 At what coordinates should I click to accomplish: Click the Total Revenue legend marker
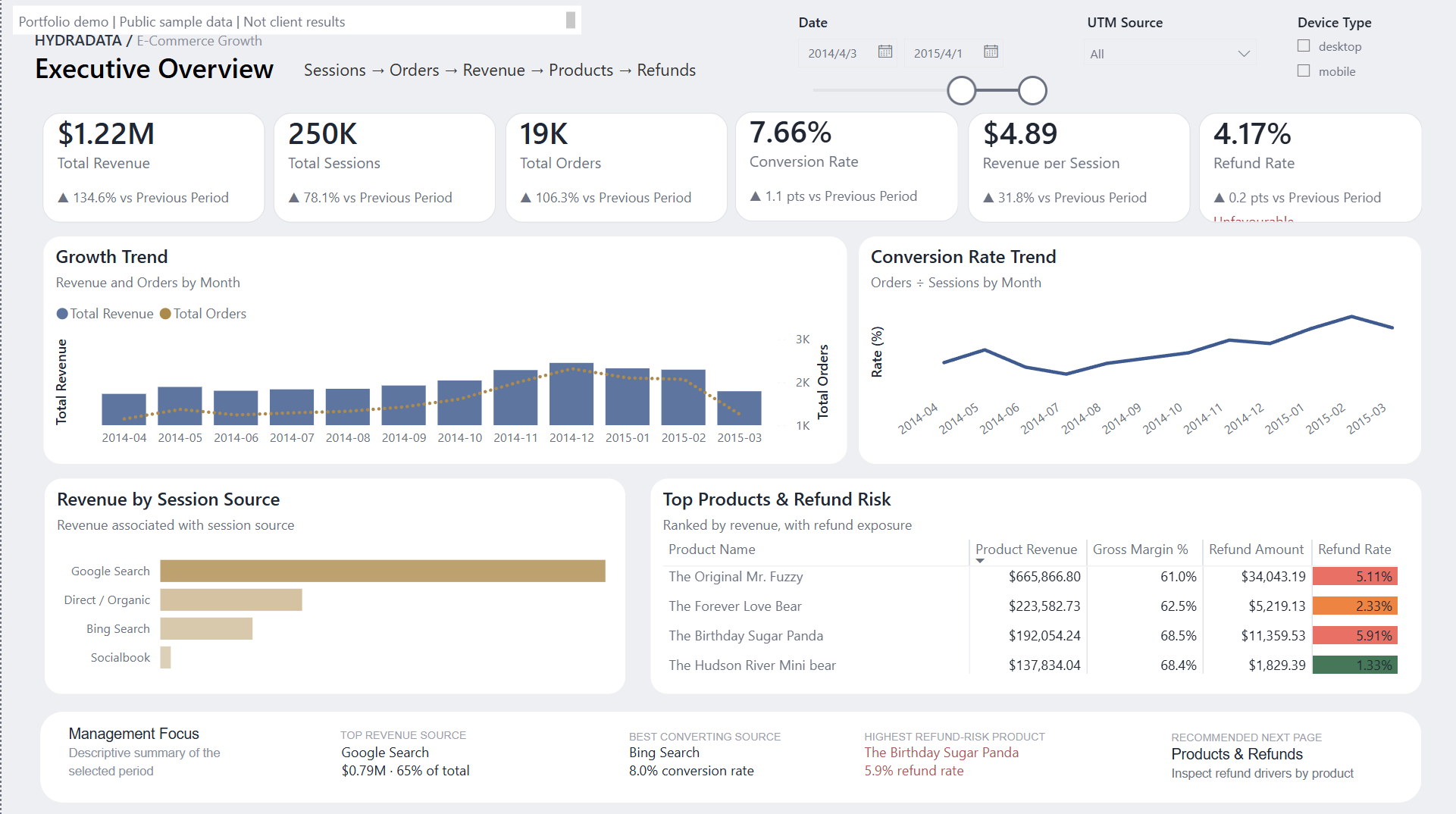pyautogui.click(x=62, y=314)
